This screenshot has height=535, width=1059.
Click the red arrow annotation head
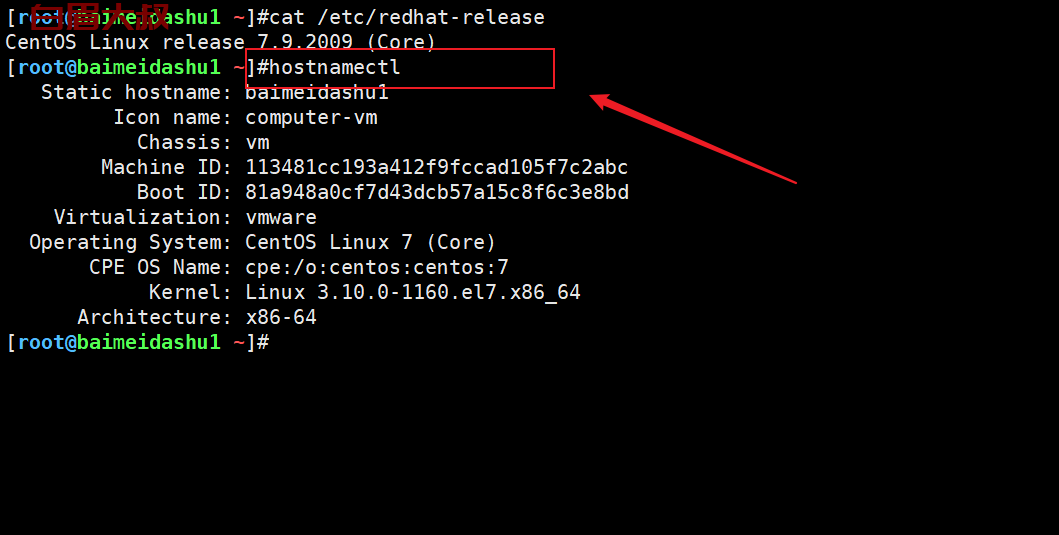[x=603, y=101]
